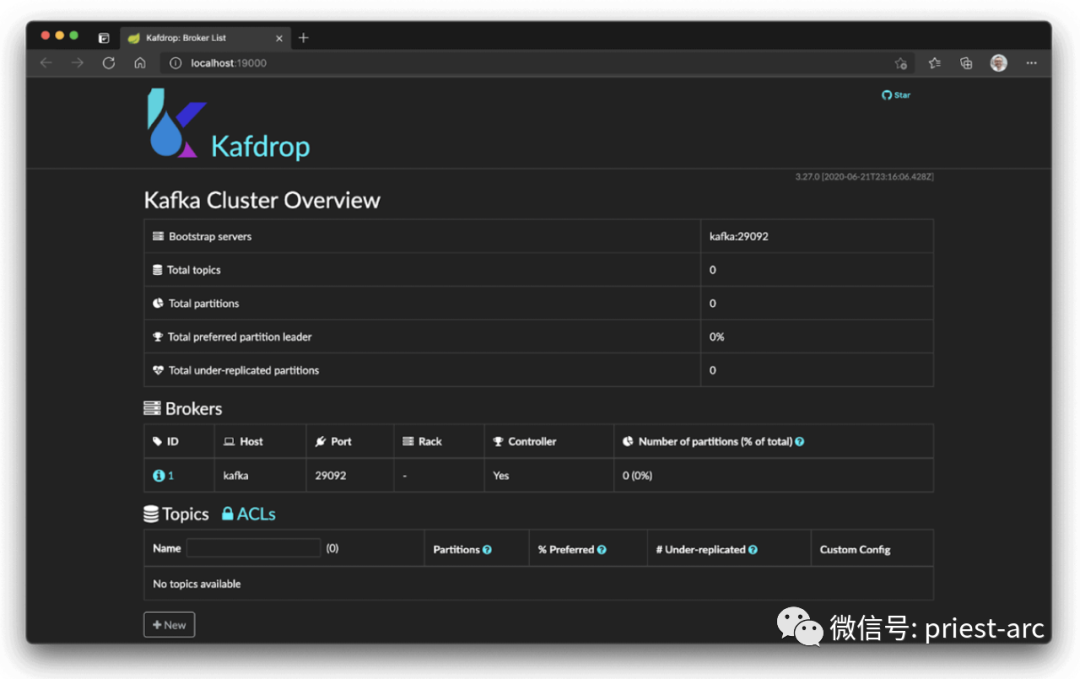The width and height of the screenshot is (1080, 679).
Task: Create a topic with the New button
Action: point(169,625)
